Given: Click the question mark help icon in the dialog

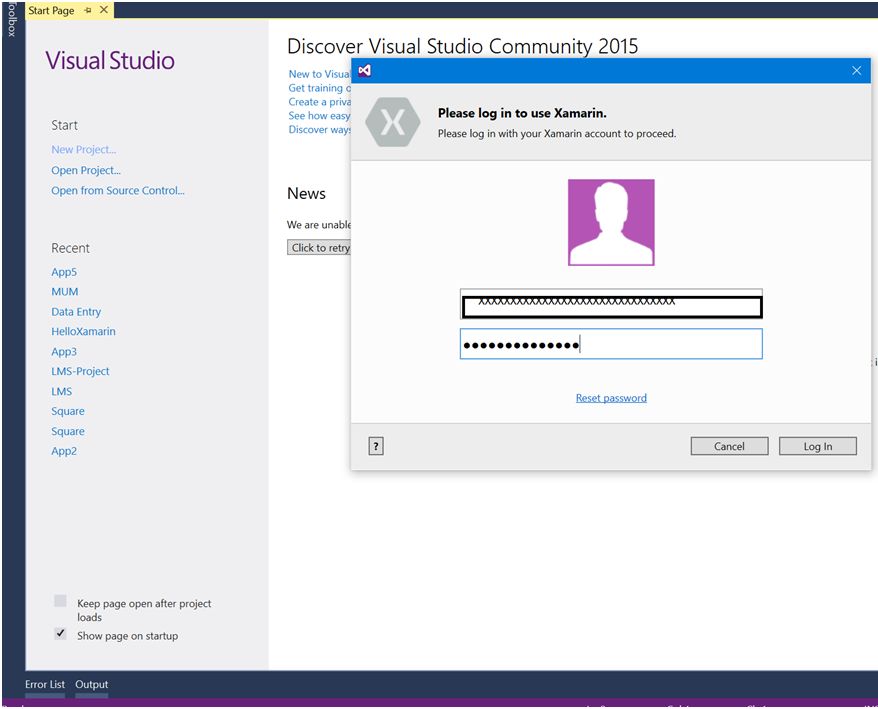Looking at the screenshot, I should coord(375,445).
